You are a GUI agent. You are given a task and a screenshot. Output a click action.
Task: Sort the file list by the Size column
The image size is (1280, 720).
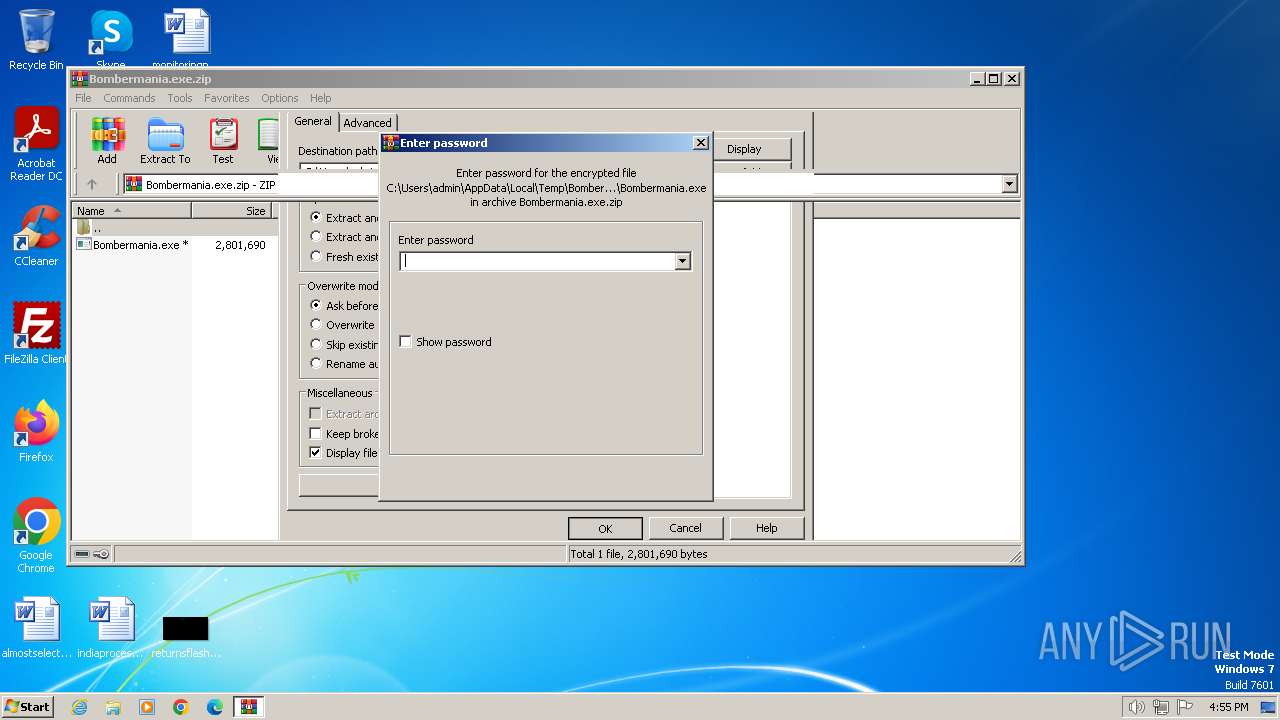click(232, 211)
